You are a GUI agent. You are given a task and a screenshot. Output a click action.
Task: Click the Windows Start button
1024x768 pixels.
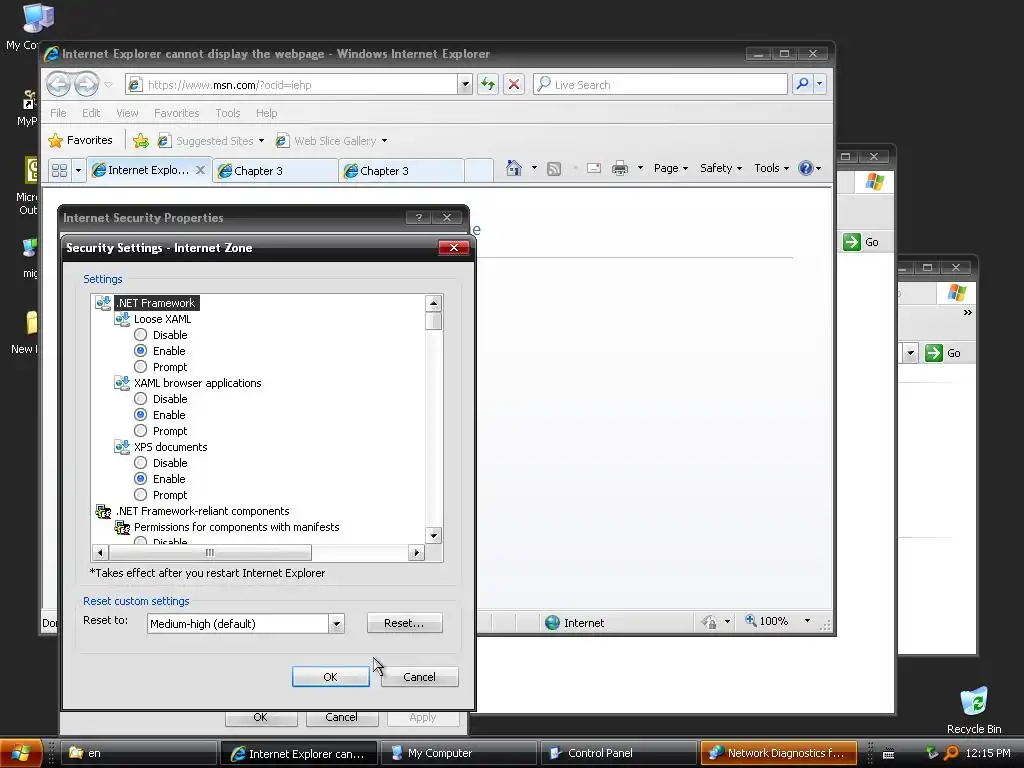[22, 753]
